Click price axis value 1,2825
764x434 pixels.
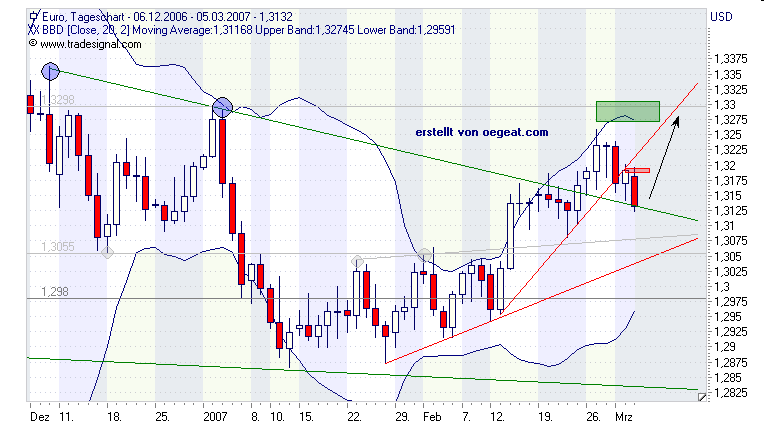[x=730, y=393]
